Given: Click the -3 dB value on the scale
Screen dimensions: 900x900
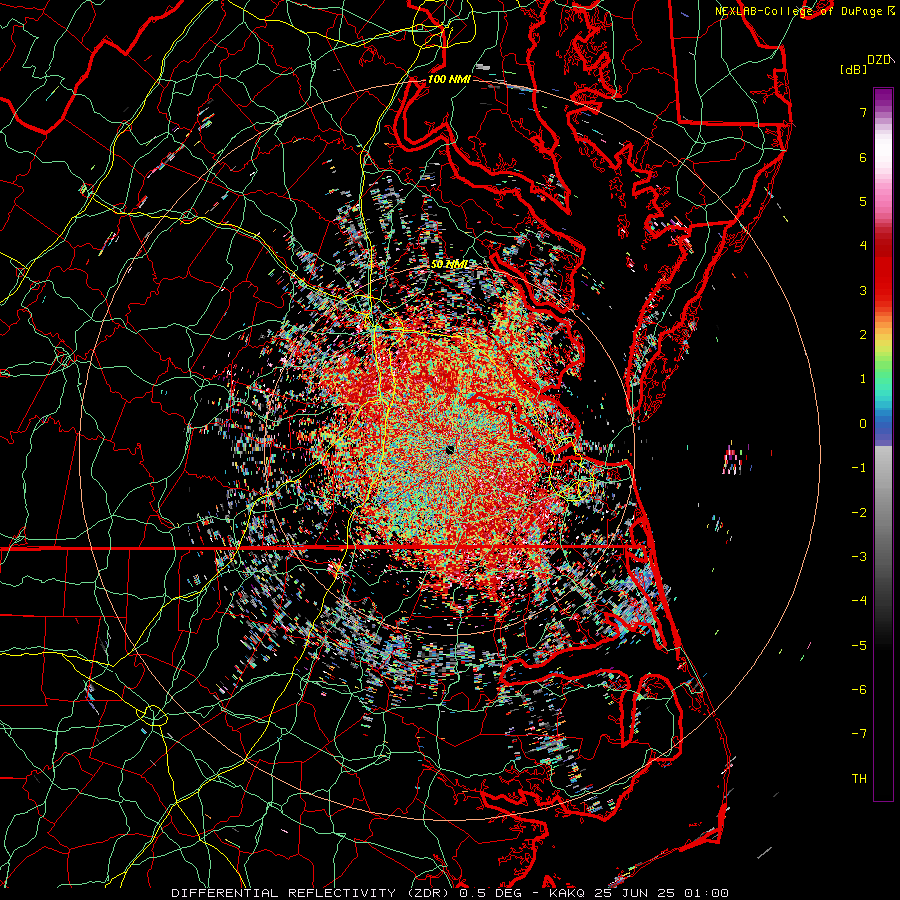Looking at the screenshot, I should click(859, 557).
